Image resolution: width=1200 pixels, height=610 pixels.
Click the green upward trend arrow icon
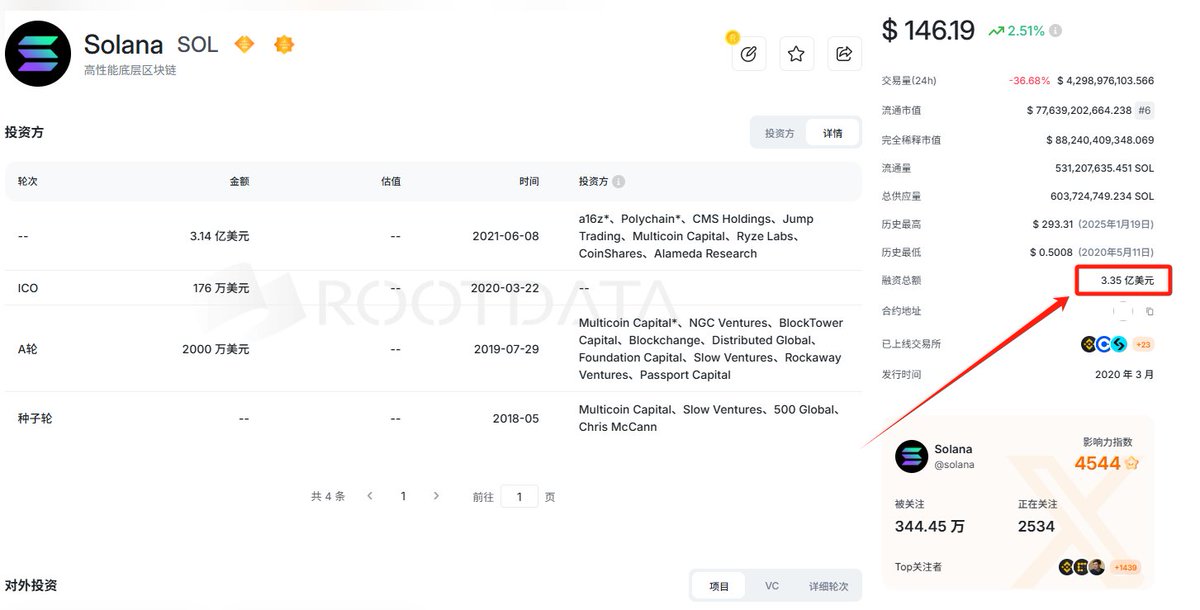[x=996, y=31]
